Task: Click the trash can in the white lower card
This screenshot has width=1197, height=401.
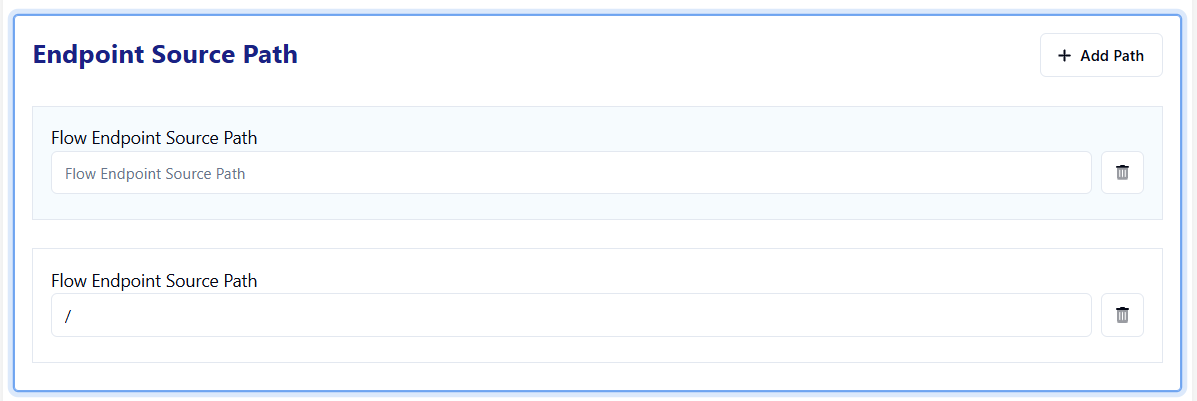Action: click(x=1122, y=315)
